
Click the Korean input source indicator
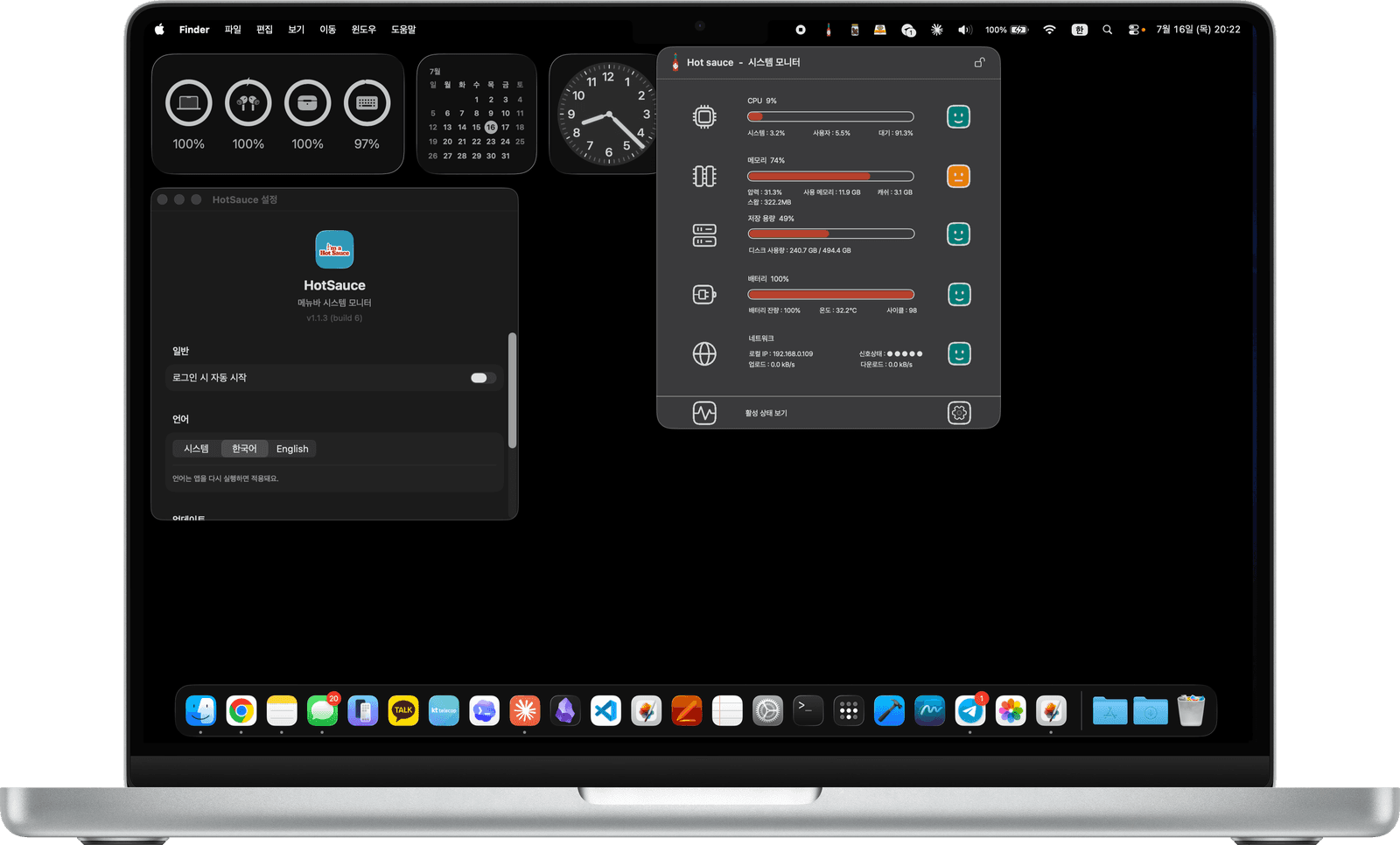tap(1080, 30)
